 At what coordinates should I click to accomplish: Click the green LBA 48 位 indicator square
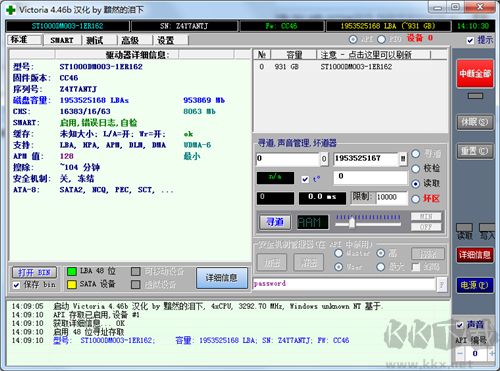72,271
